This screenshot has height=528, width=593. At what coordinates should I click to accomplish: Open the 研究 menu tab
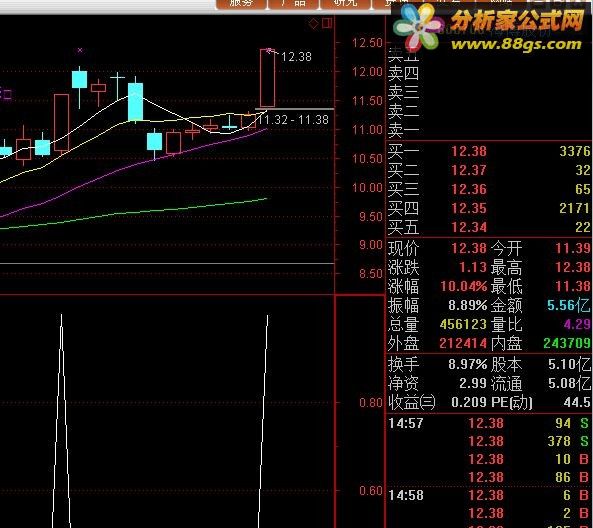click(x=346, y=4)
